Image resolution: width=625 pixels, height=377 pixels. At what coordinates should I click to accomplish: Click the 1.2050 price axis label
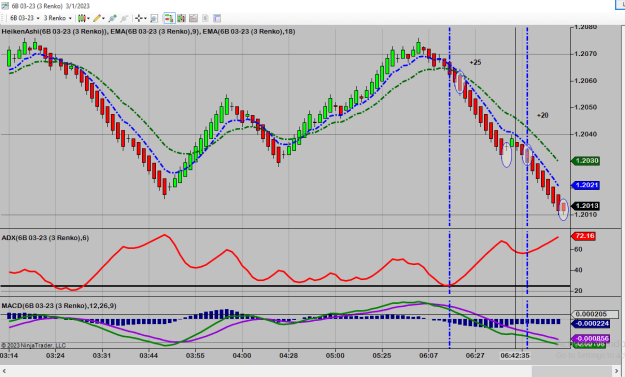tap(586, 107)
